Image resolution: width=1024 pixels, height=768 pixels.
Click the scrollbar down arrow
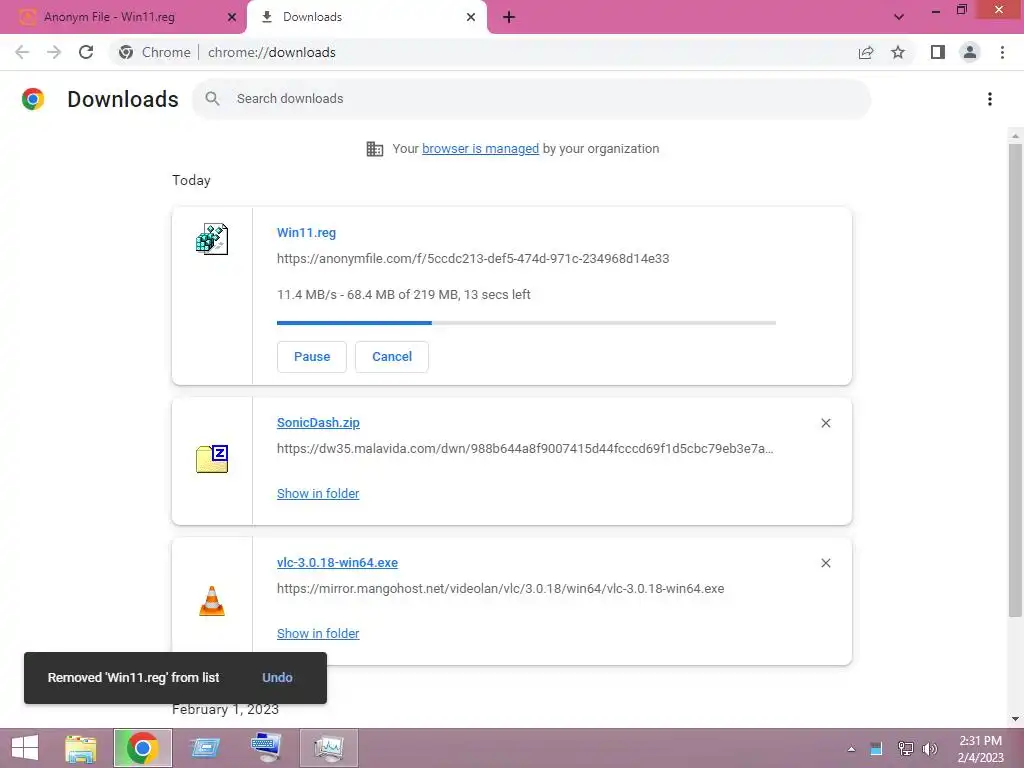(x=1015, y=719)
